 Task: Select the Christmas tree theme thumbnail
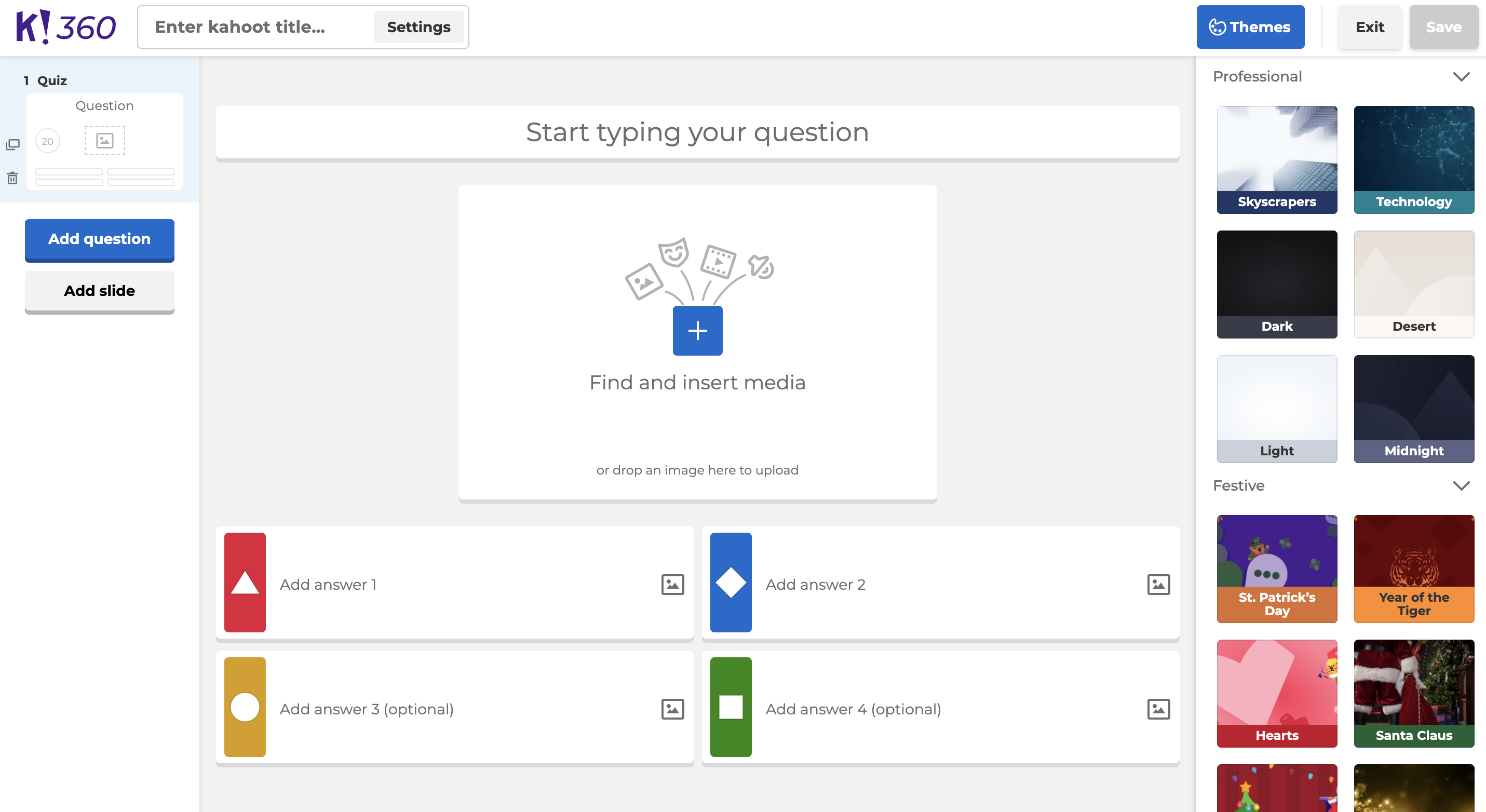tap(1277, 788)
